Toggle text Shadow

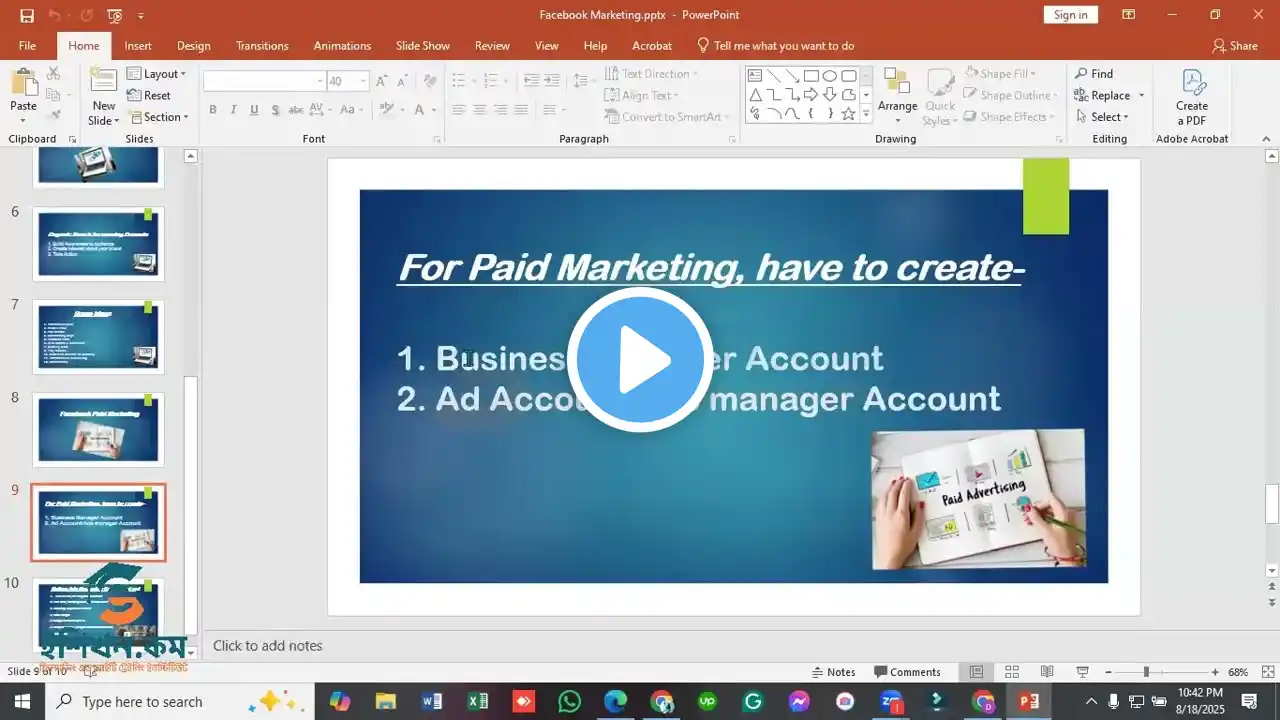click(275, 110)
